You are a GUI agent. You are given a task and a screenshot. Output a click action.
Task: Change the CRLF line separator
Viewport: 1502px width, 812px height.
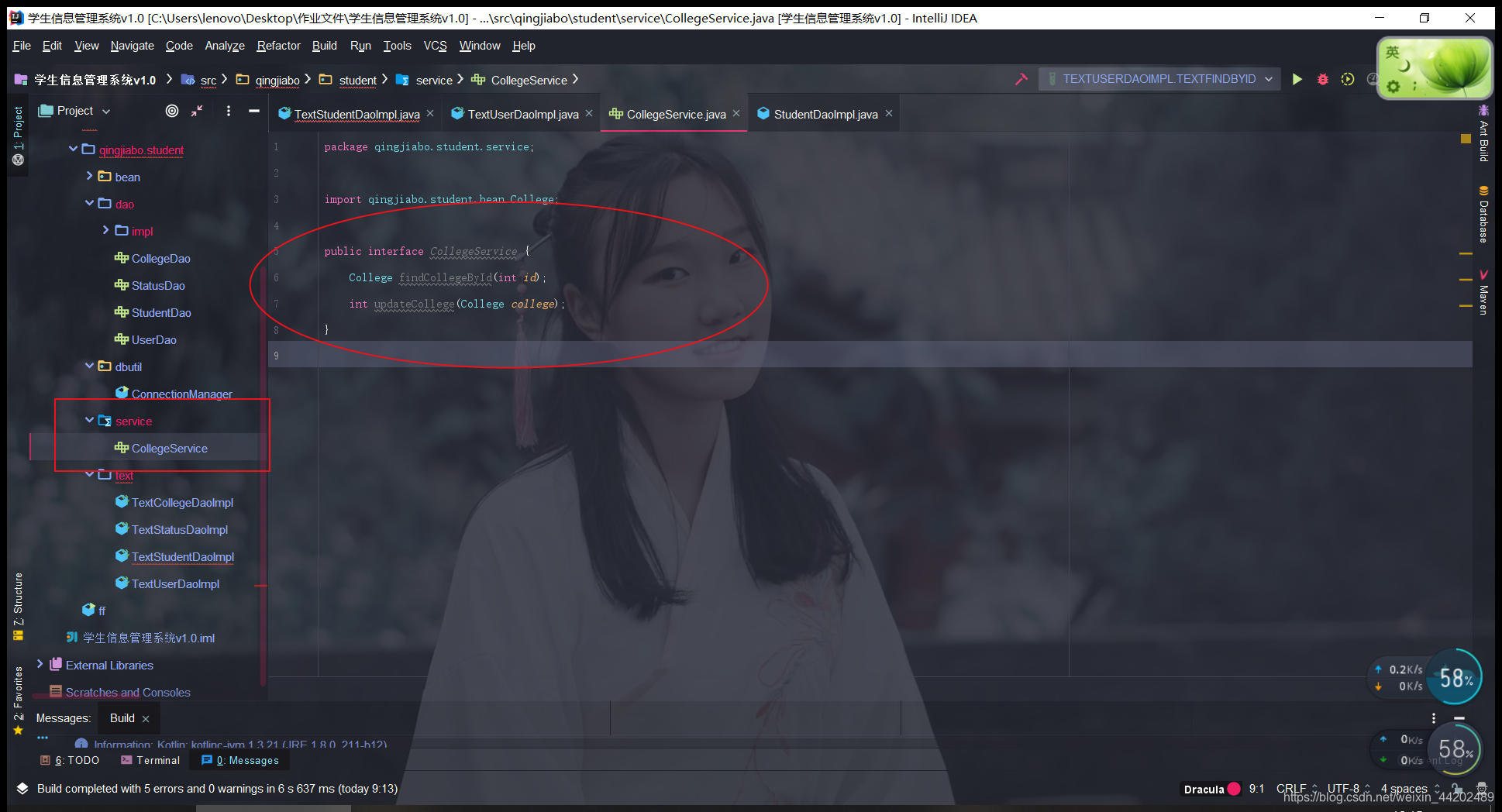pyautogui.click(x=1297, y=788)
